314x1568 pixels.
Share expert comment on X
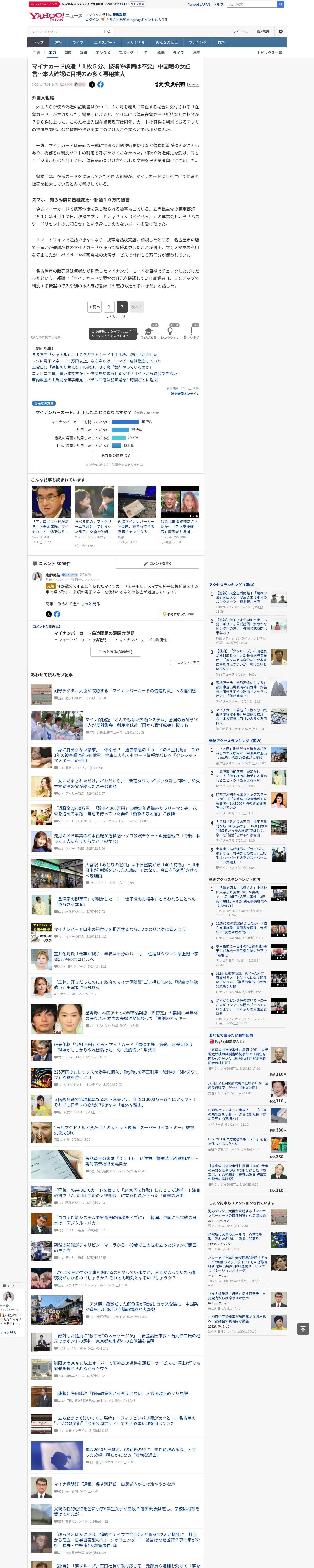coord(49,614)
